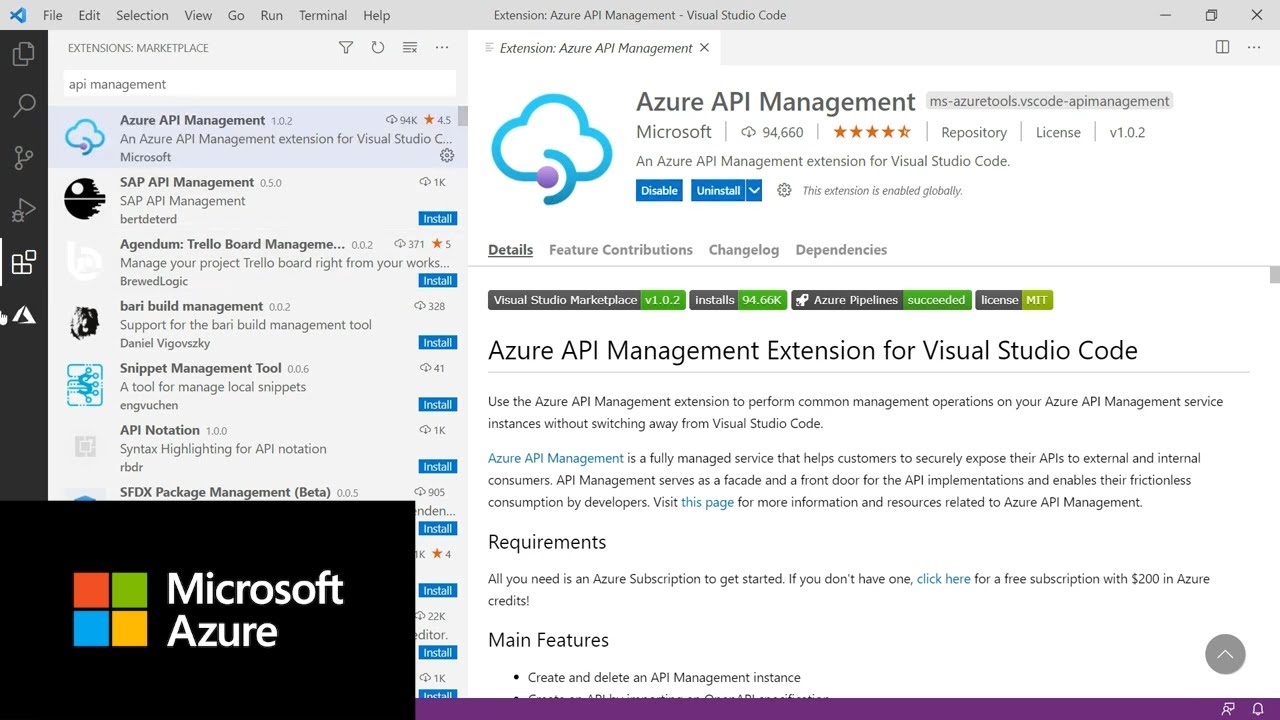1280x720 pixels.
Task: Open the Run menu
Action: [271, 15]
